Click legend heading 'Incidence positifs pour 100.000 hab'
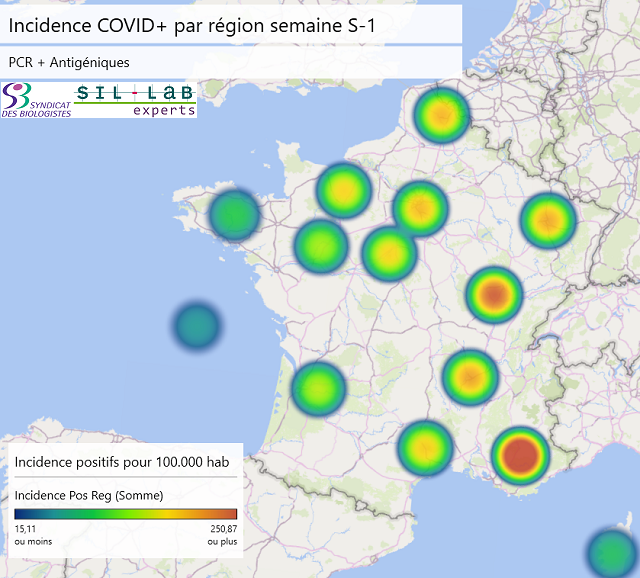Viewport: 640px width, 578px height. click(122, 462)
